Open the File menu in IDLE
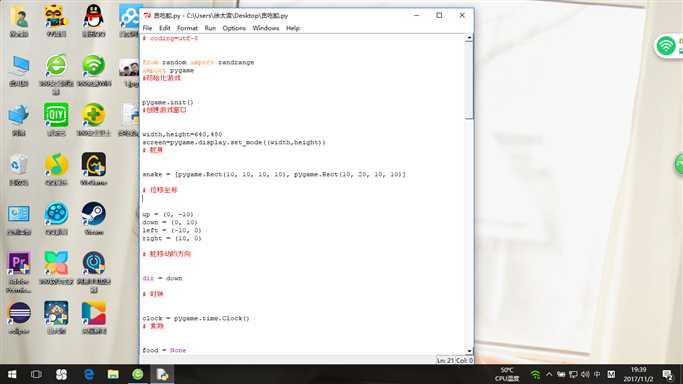Image resolution: width=683 pixels, height=384 pixels. tap(147, 28)
